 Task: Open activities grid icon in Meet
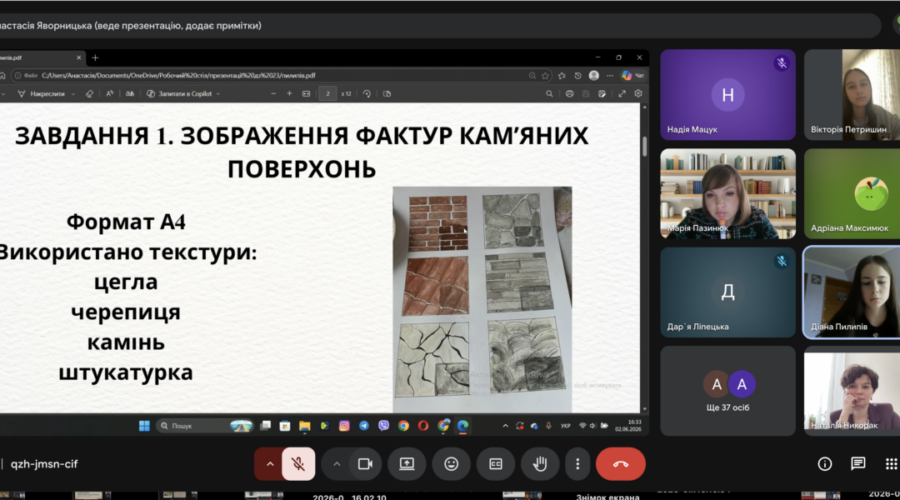tap(891, 464)
